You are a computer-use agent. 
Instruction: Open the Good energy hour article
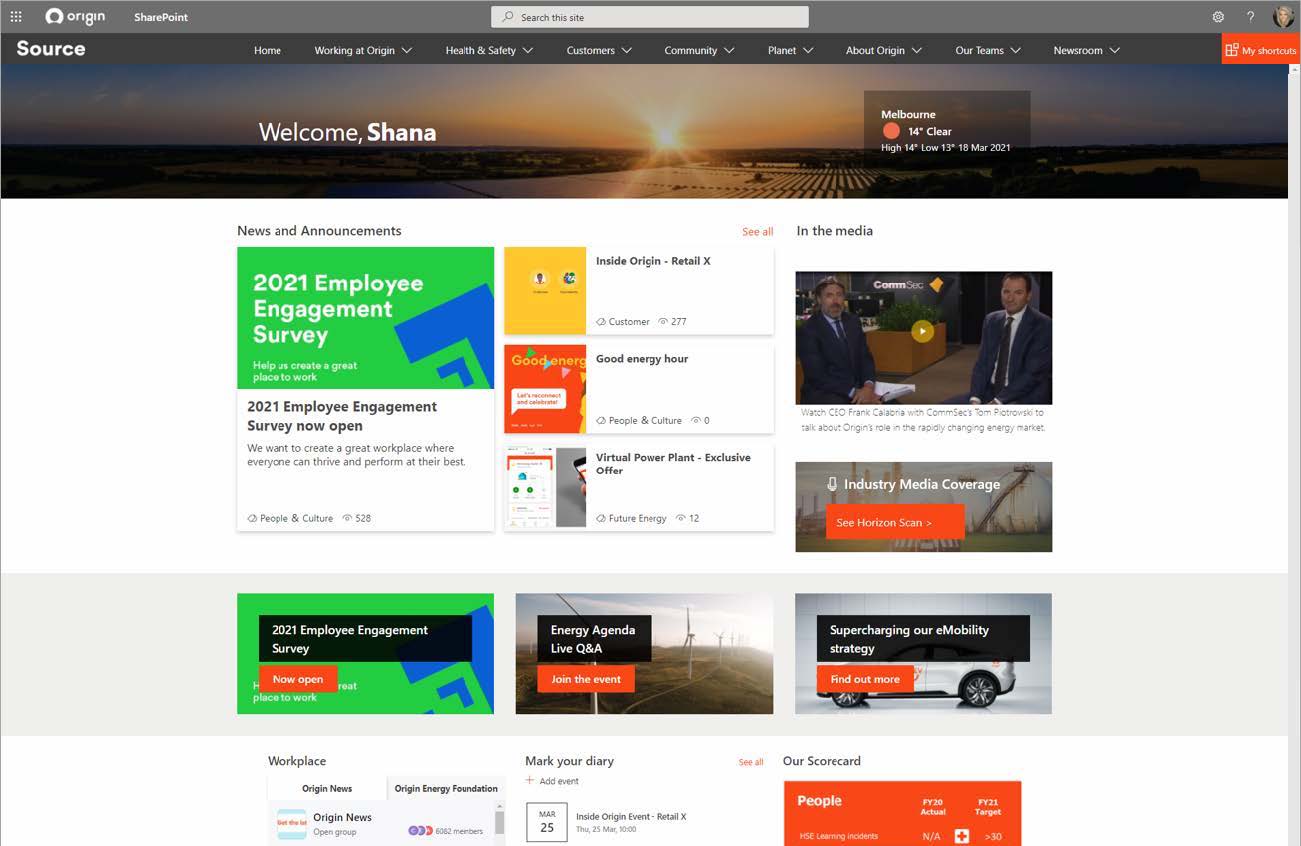click(x=642, y=359)
